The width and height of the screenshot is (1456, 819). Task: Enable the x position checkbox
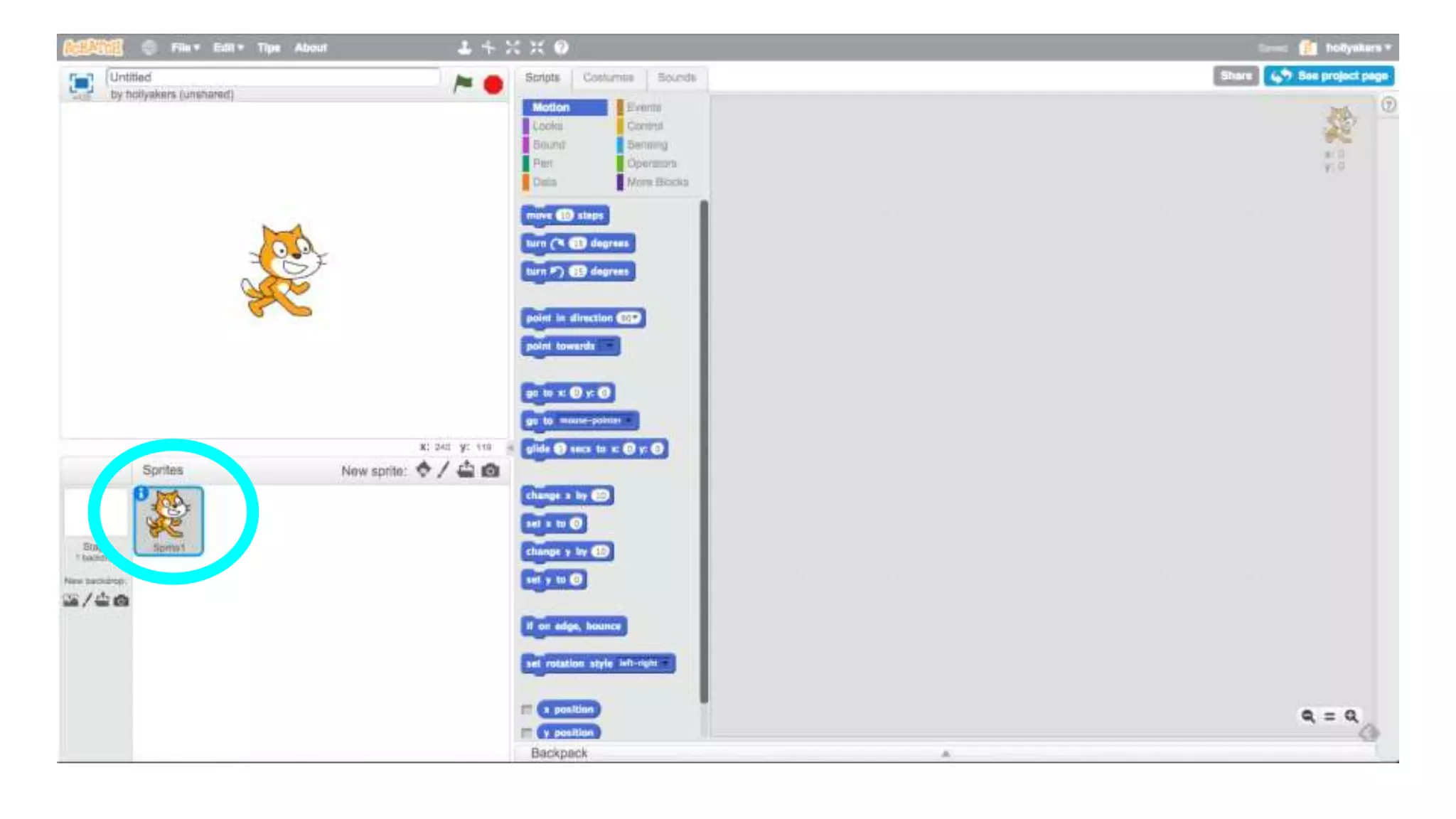coord(527,710)
